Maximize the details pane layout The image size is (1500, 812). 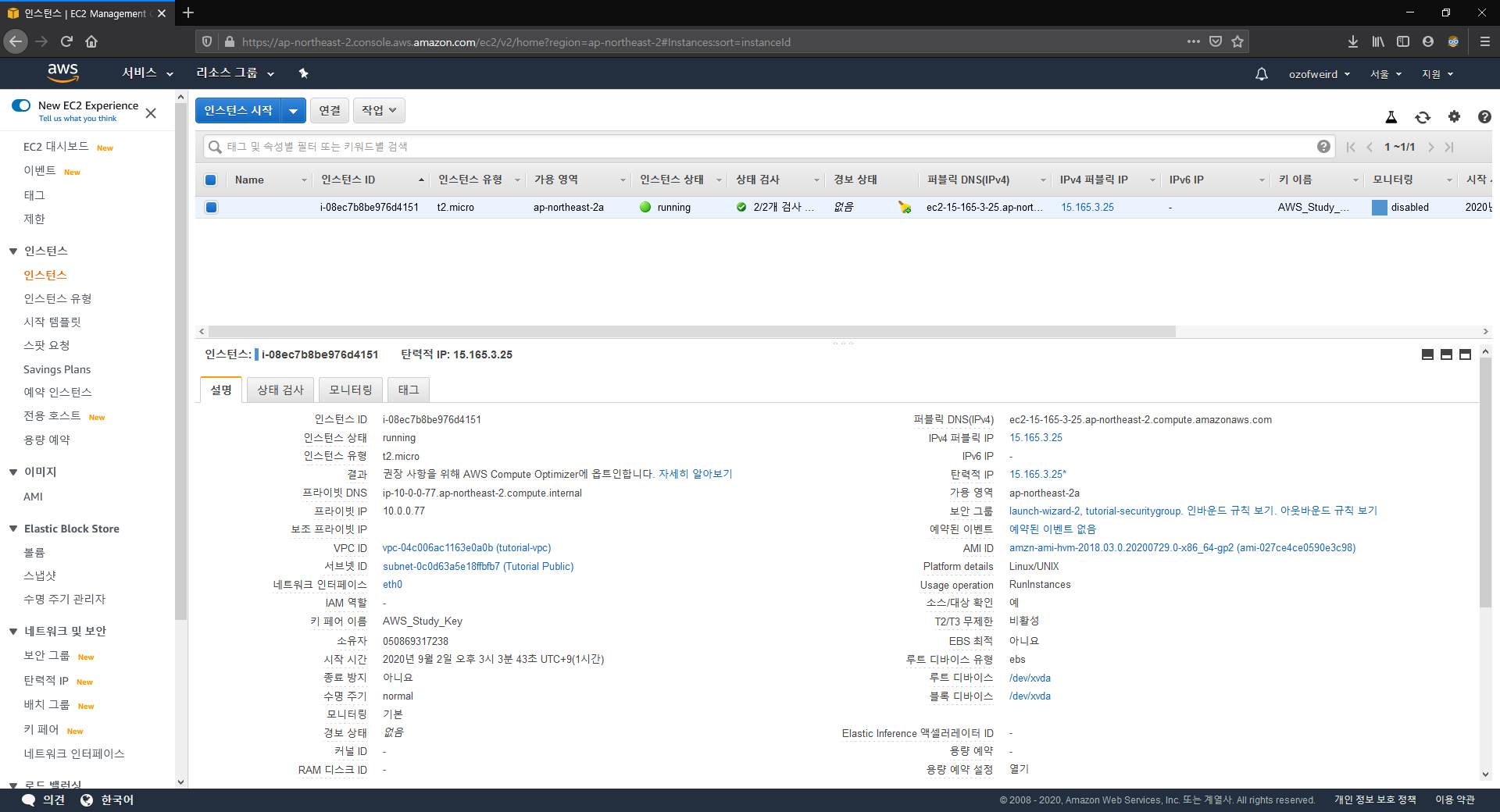tap(1465, 354)
